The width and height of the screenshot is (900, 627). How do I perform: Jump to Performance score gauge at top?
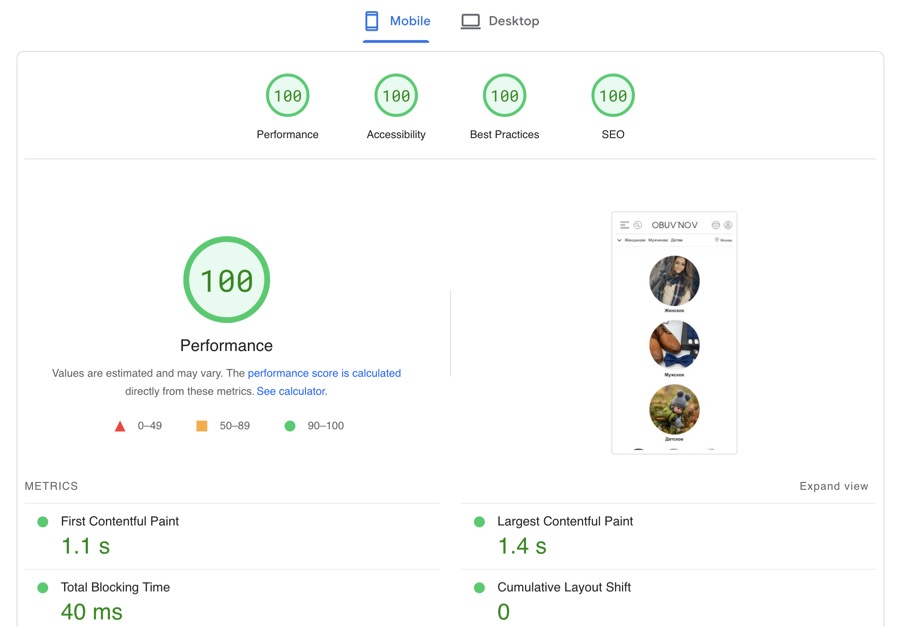tap(288, 95)
